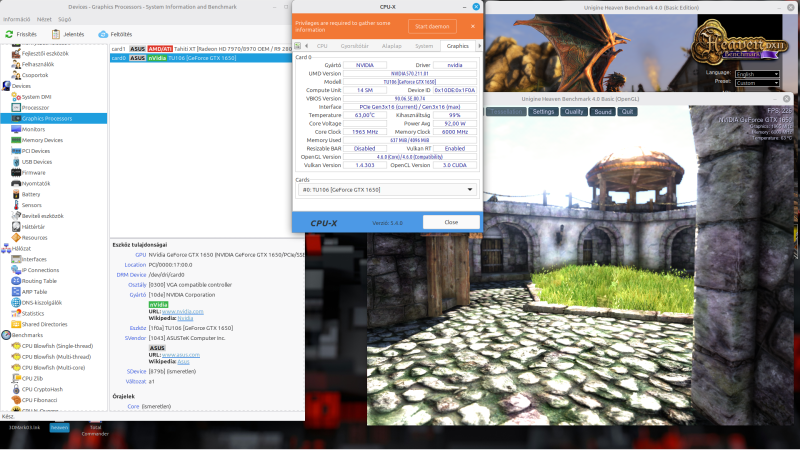
Task: Click the Frissítés refresh icon
Action: coord(9,34)
